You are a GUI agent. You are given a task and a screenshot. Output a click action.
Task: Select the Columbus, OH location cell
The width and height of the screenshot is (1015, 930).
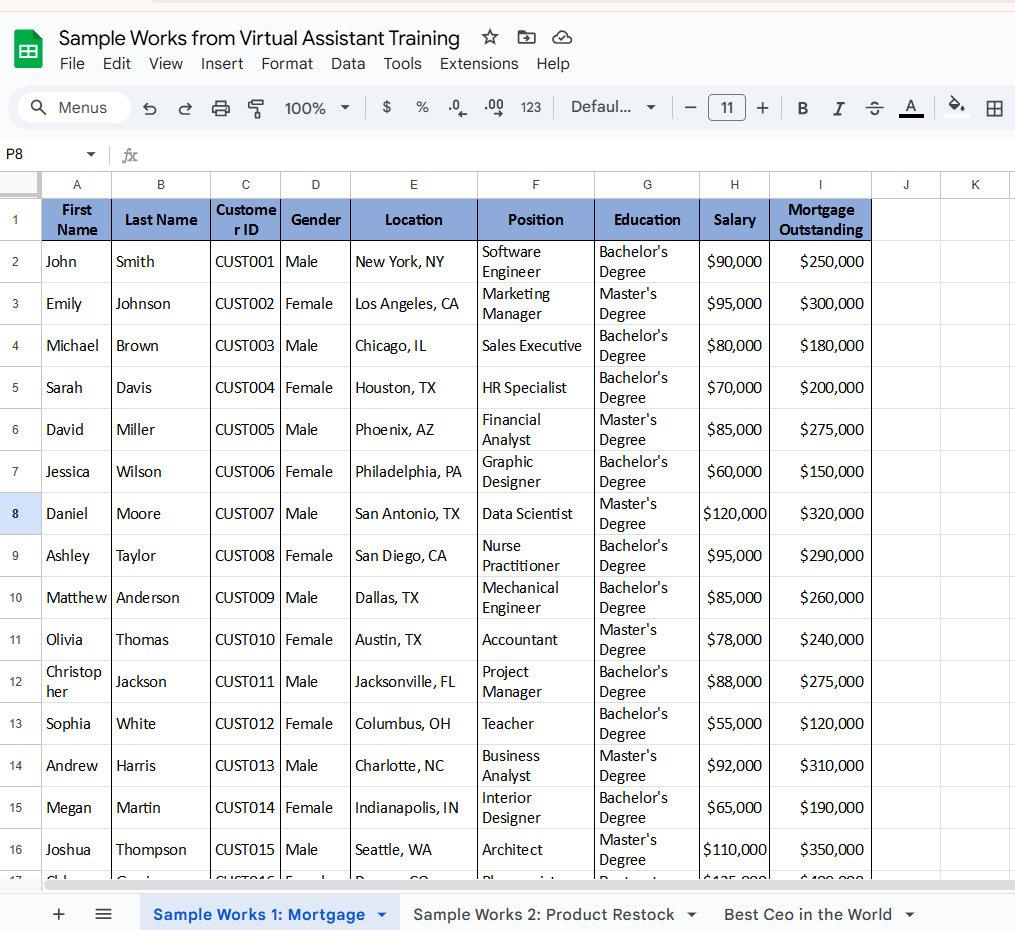414,724
